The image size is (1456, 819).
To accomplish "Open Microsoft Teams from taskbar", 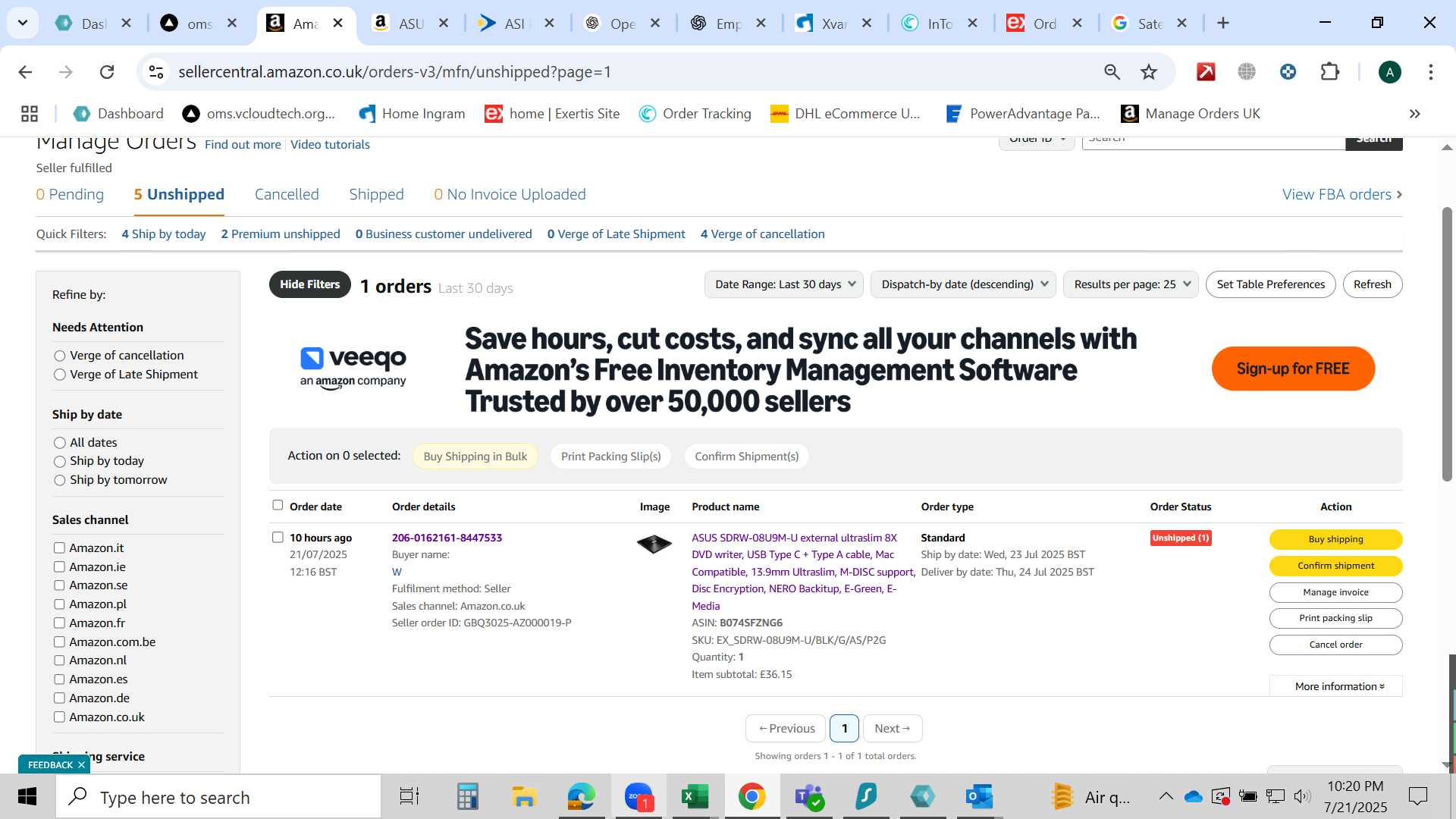I will (809, 797).
